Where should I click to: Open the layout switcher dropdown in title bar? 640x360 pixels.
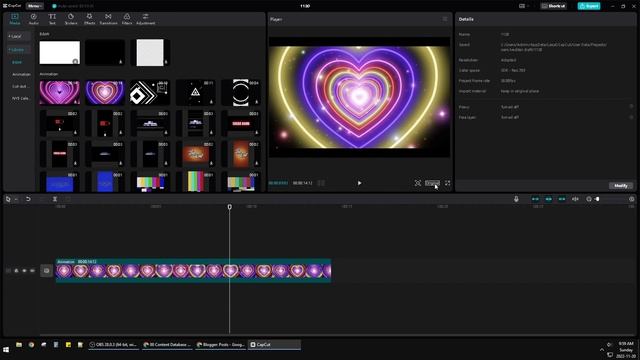[524, 6]
